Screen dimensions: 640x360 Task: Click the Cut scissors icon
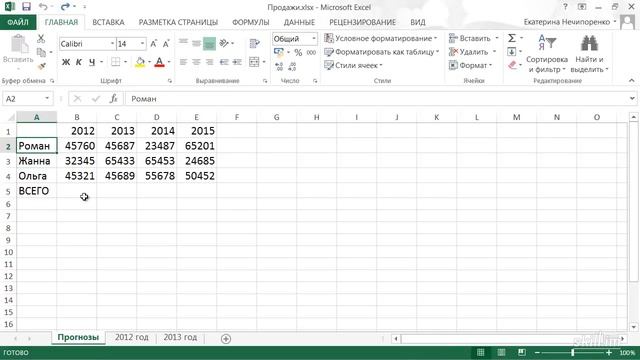click(x=41, y=39)
